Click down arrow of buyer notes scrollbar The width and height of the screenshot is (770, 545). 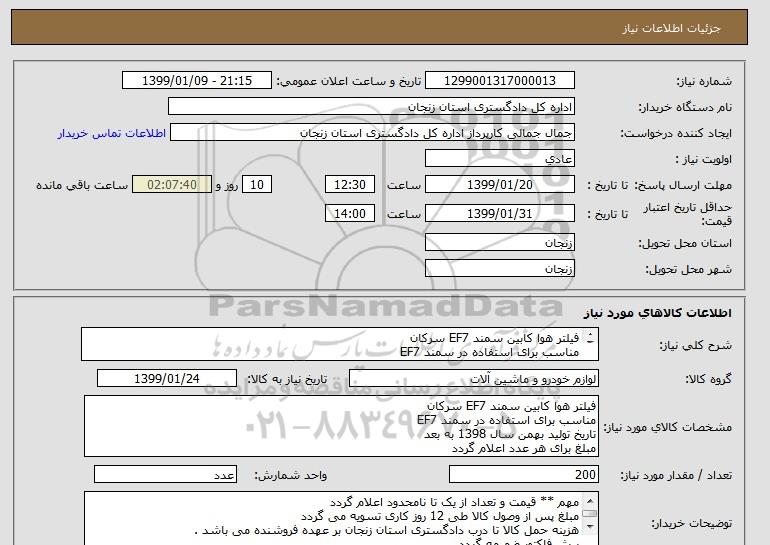[x=590, y=527]
